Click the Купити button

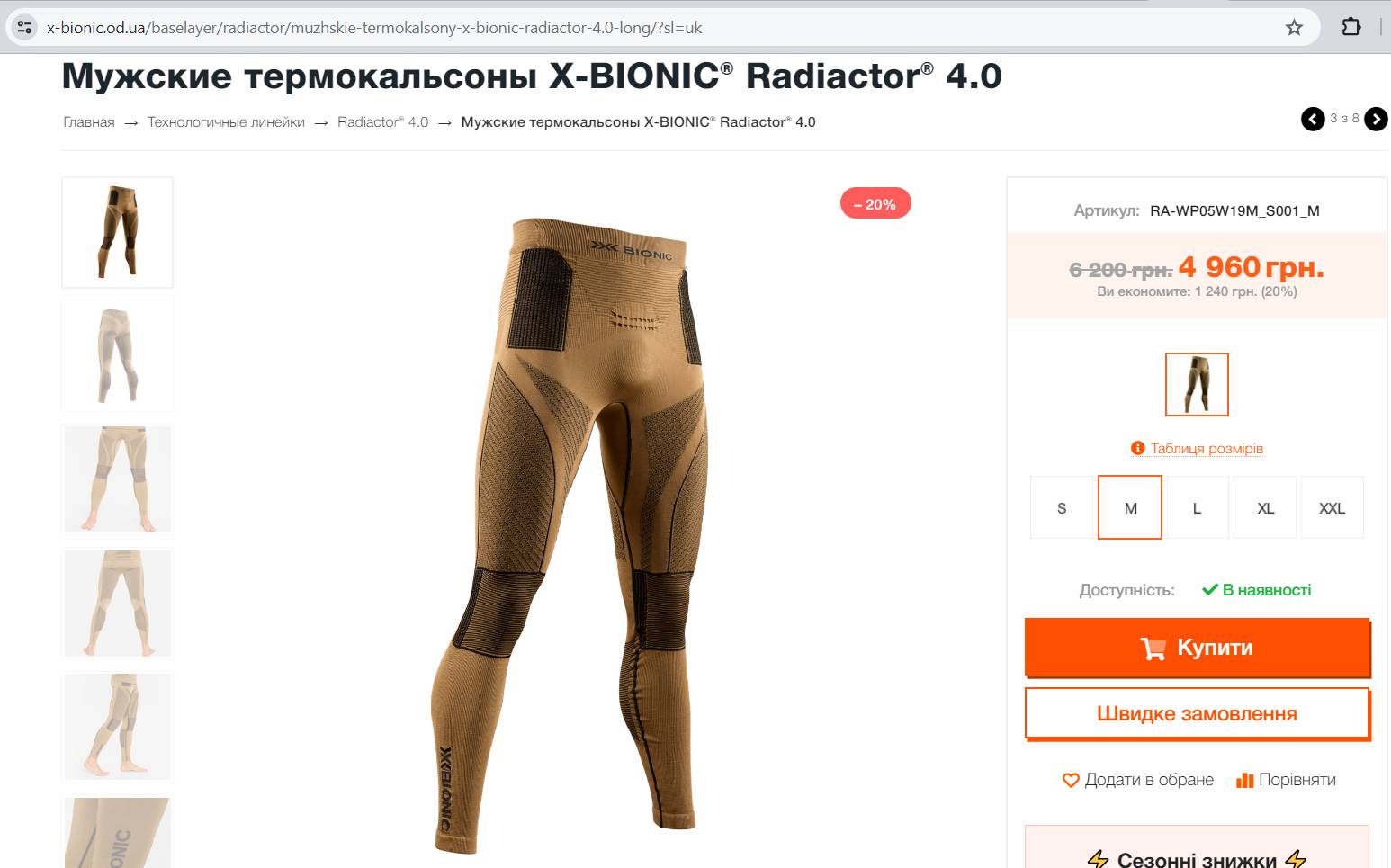coord(1198,648)
